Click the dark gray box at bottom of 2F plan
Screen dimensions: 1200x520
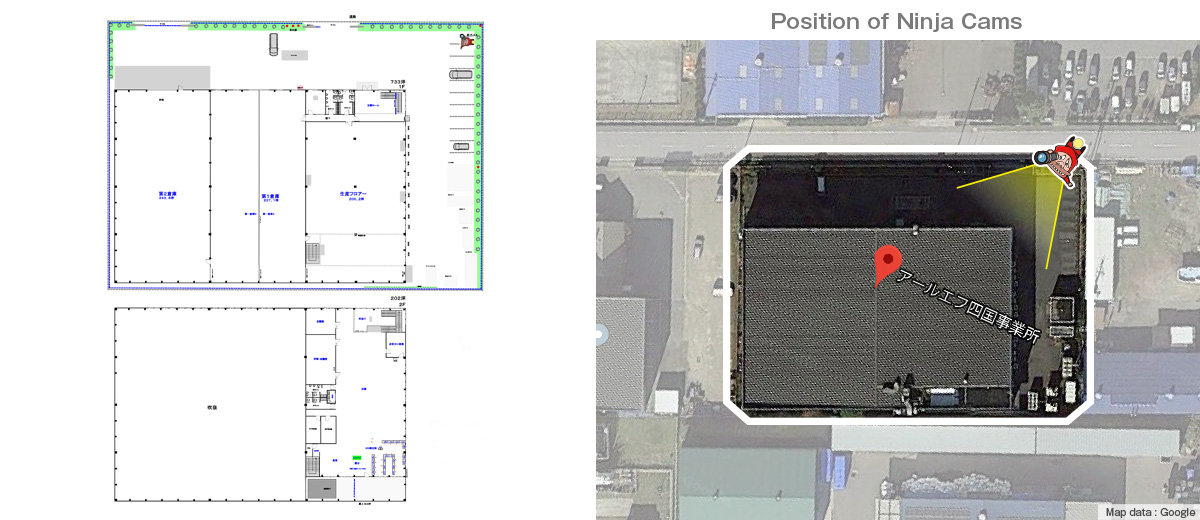323,489
